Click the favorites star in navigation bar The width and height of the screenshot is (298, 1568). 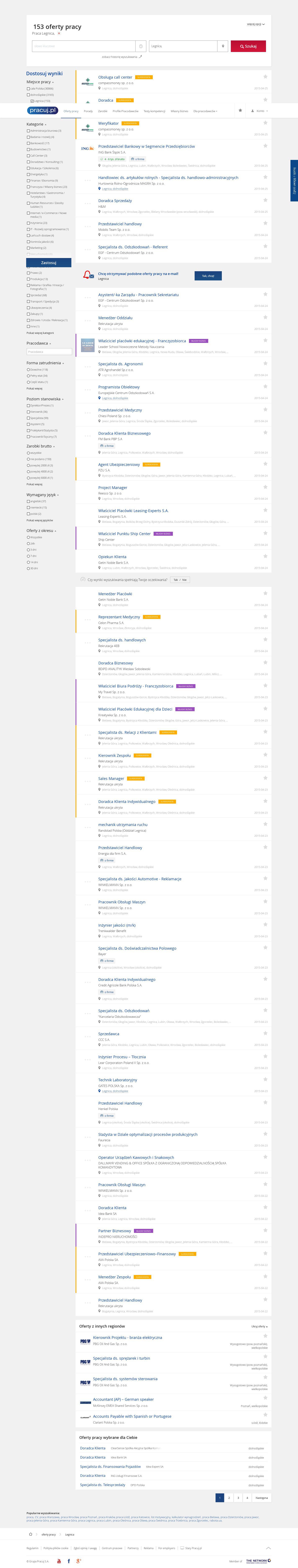[240, 111]
